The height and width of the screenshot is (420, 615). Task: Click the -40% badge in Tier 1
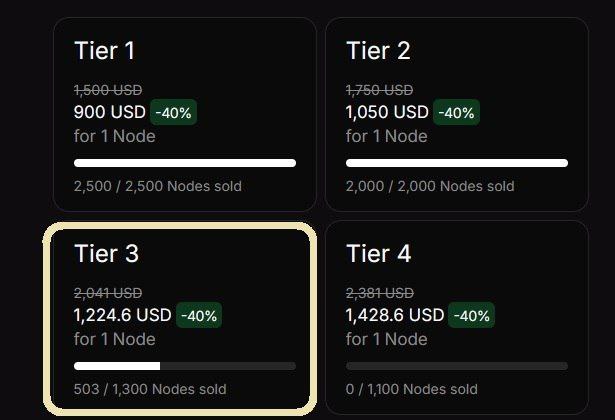click(174, 112)
